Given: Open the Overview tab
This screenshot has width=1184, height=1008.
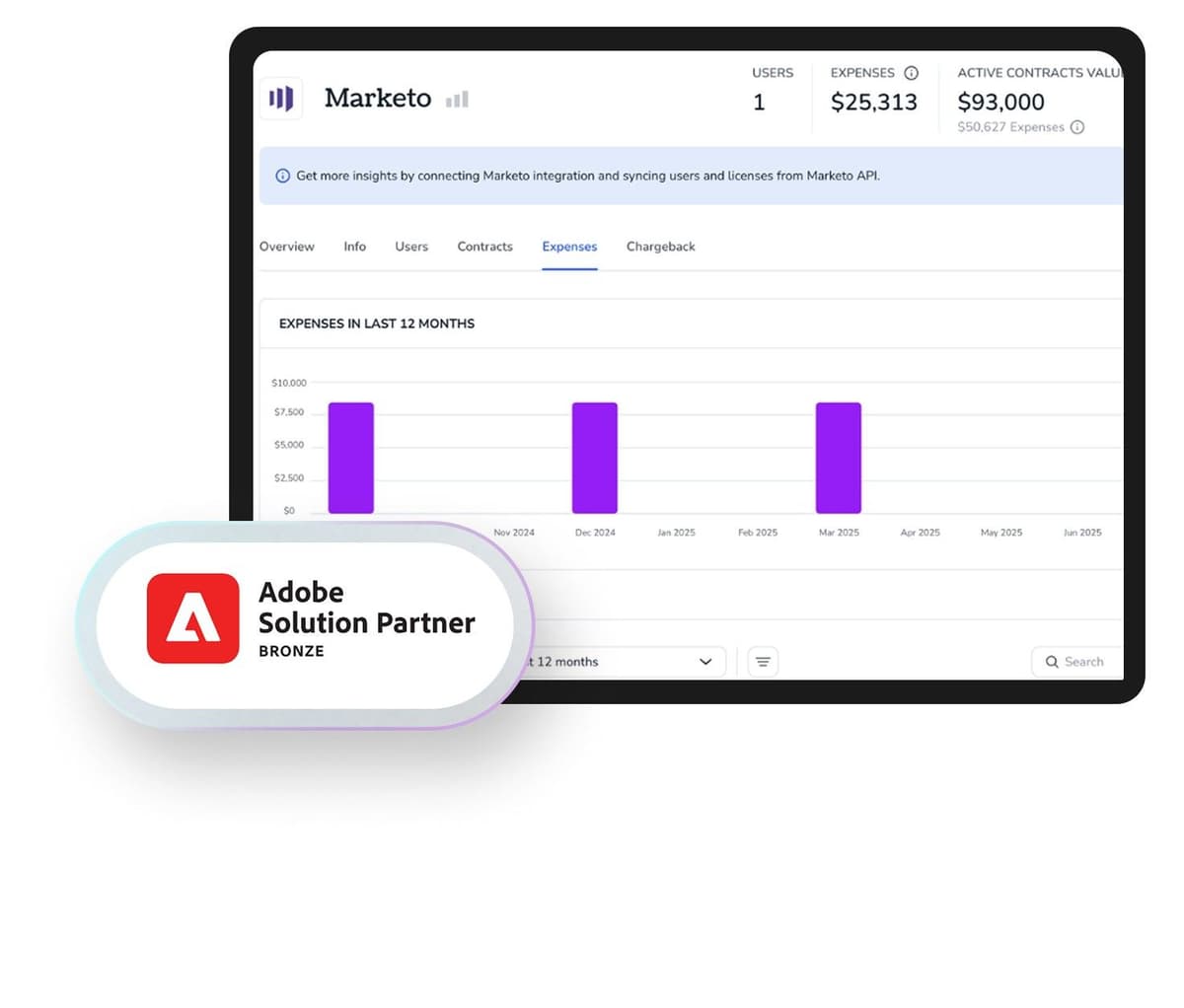Looking at the screenshot, I should (286, 247).
